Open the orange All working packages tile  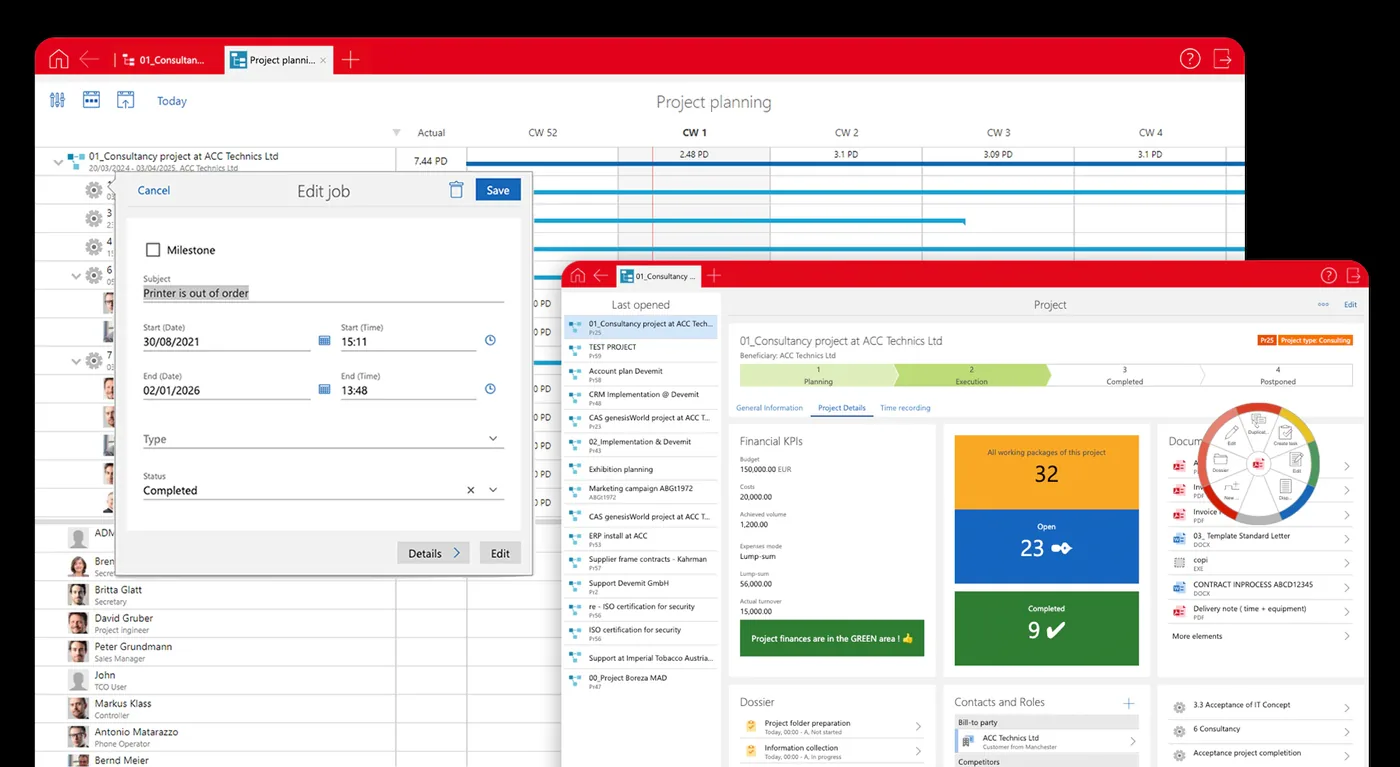pyautogui.click(x=1046, y=472)
